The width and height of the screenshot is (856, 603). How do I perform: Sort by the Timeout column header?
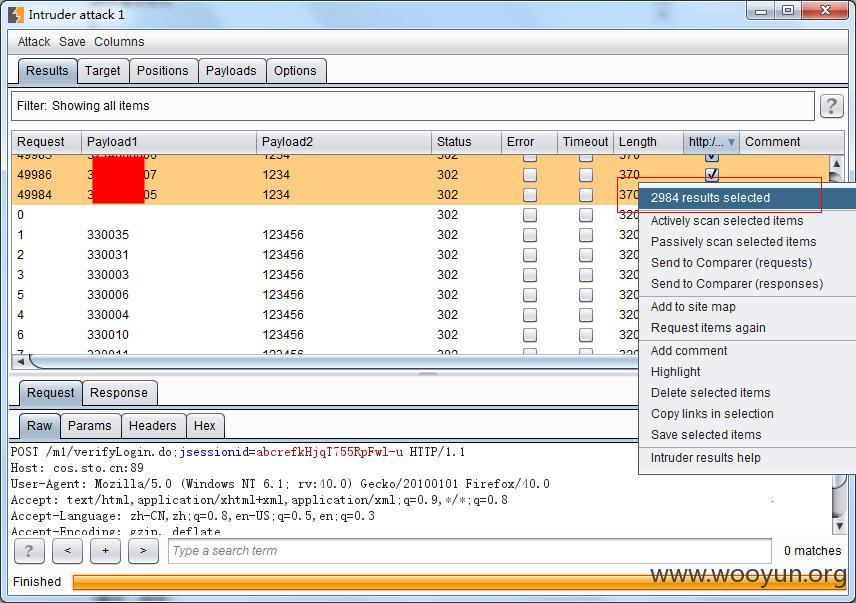[x=585, y=142]
